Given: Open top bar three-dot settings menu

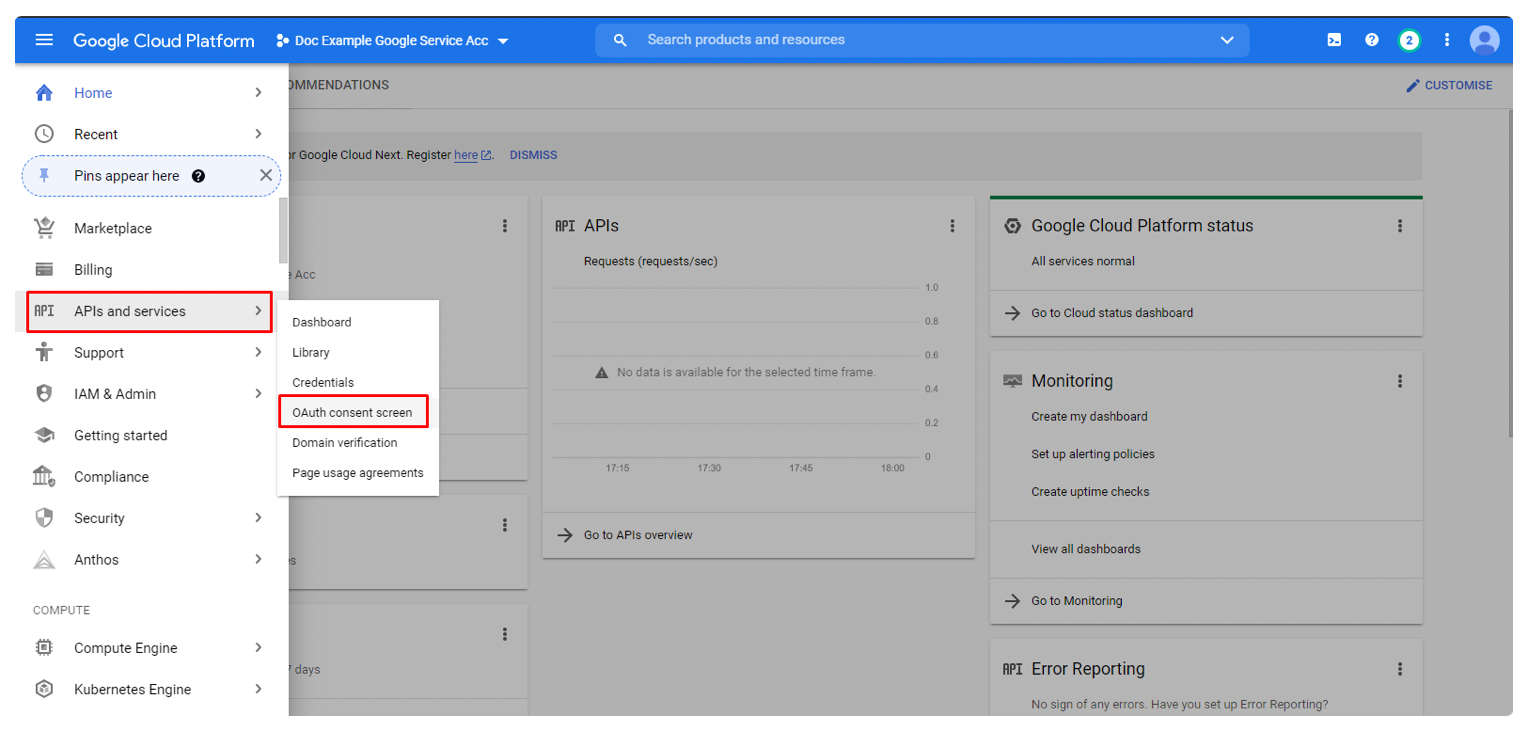Looking at the screenshot, I should point(1446,40).
